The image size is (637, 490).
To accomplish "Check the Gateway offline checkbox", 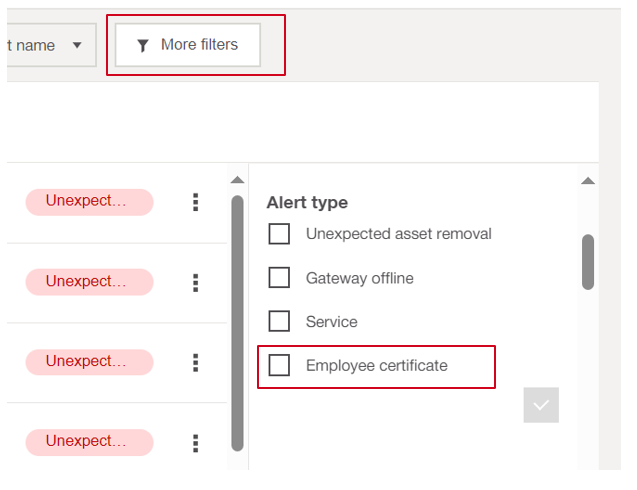I will click(279, 278).
